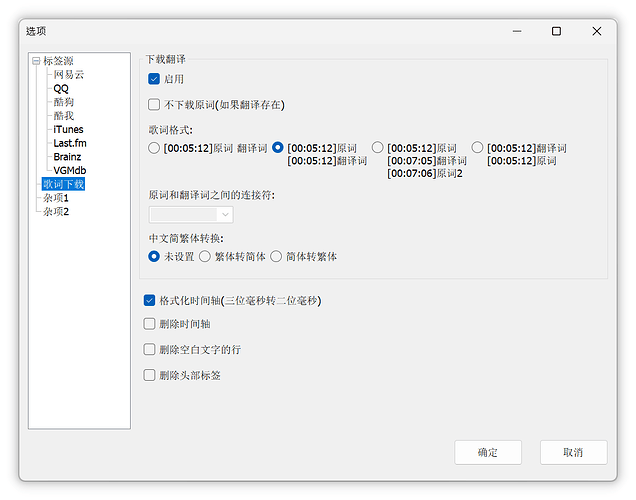Open 杂项1 settings page
This screenshot has width=636, height=500.
coord(56,198)
